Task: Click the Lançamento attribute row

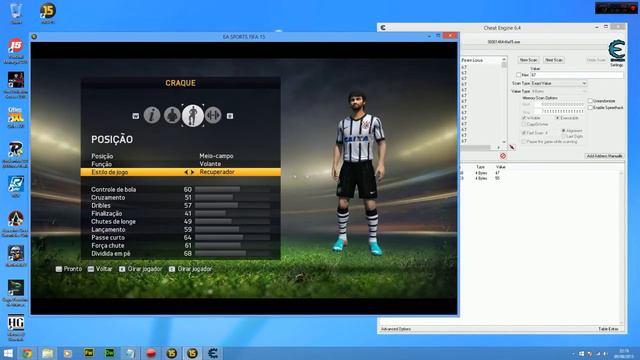Action: (x=180, y=229)
